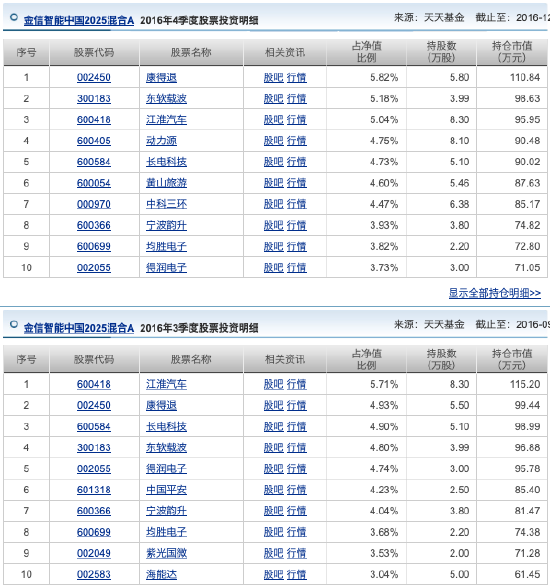Open stock code 600584 in Q3 table
550x587 pixels.
[94, 427]
